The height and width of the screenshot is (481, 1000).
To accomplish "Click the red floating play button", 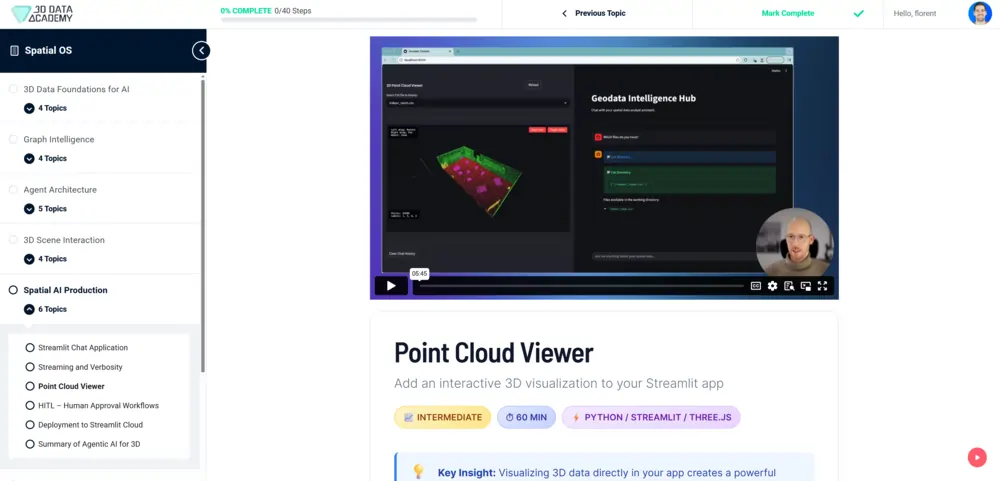I will click(x=976, y=457).
